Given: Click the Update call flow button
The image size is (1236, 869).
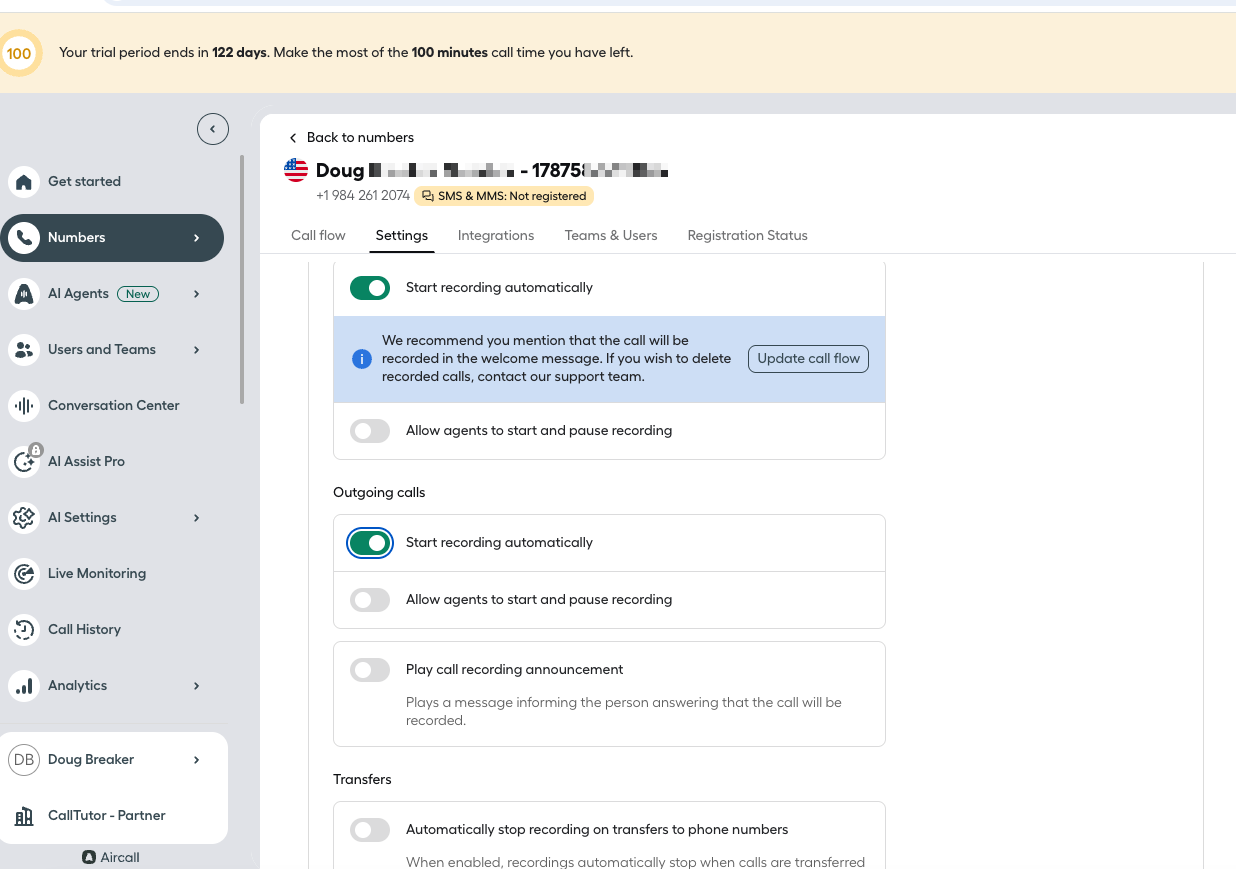Looking at the screenshot, I should tap(809, 359).
